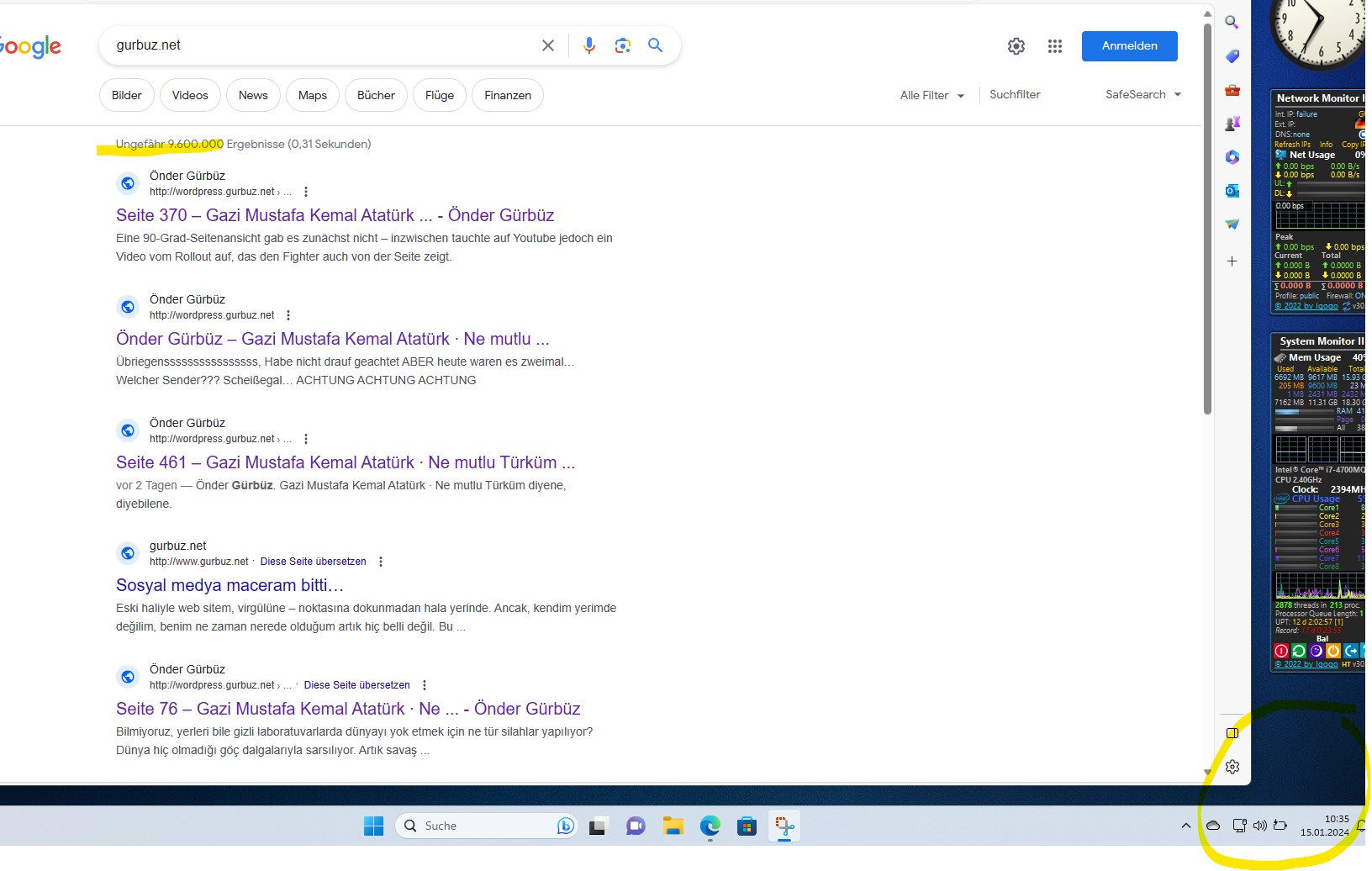Switch to the Finanzen tab
Image resolution: width=1372 pixels, height=871 pixels.
tap(508, 95)
